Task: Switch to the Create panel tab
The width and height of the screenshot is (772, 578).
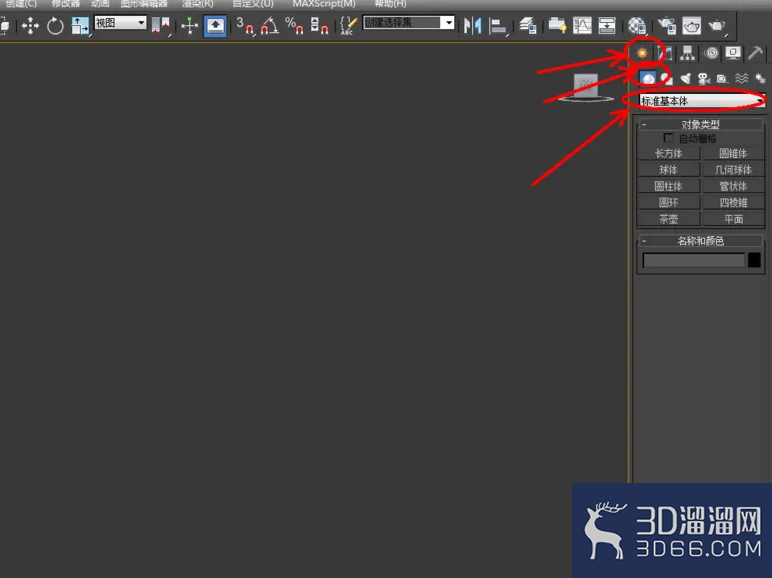Action: (x=642, y=53)
